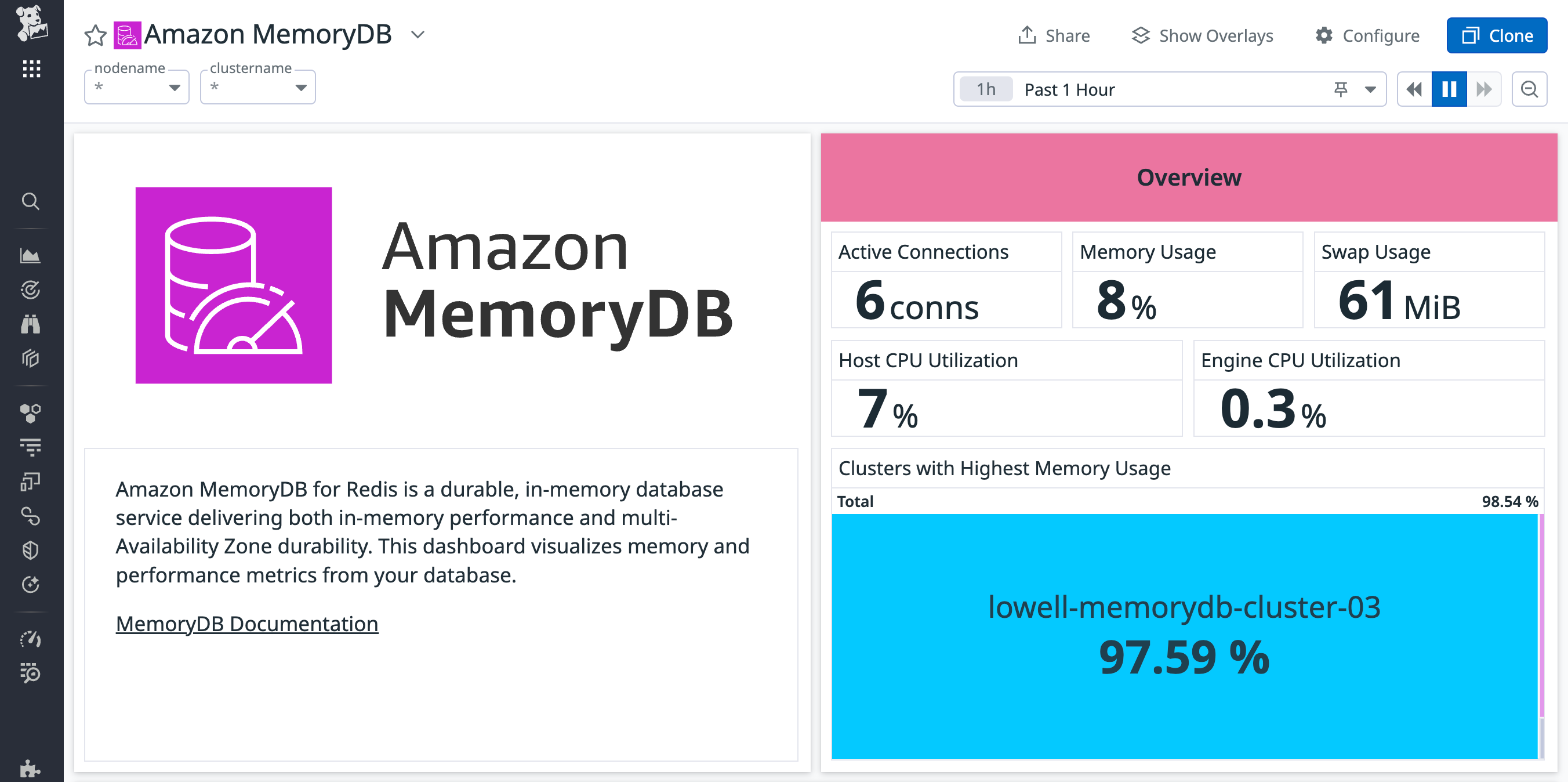Open the Share menu
1568x782 pixels.
[1054, 35]
